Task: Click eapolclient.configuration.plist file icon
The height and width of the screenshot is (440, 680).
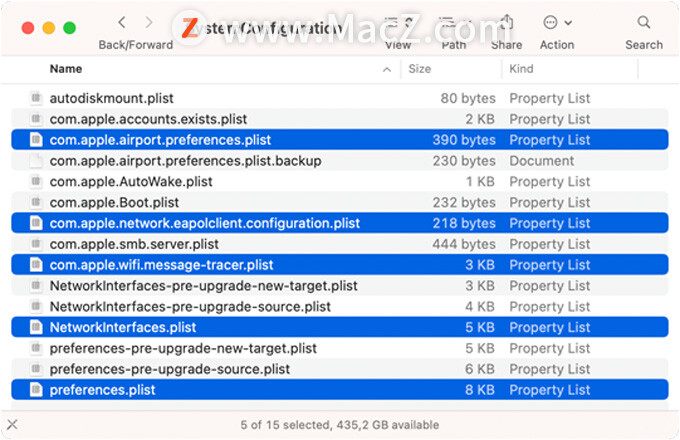Action: coord(36,223)
